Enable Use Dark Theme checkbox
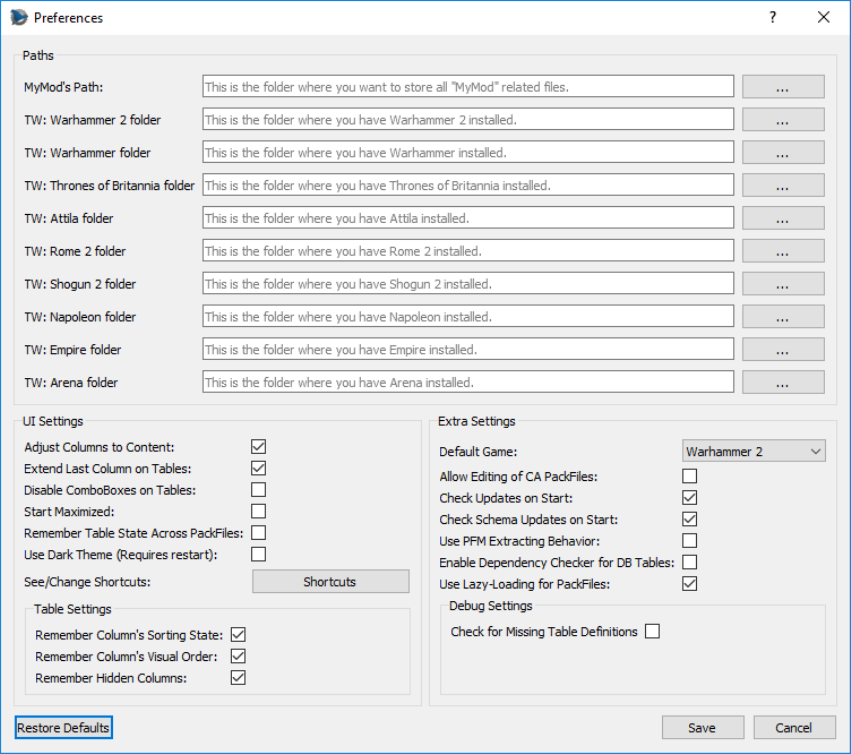 coord(258,554)
